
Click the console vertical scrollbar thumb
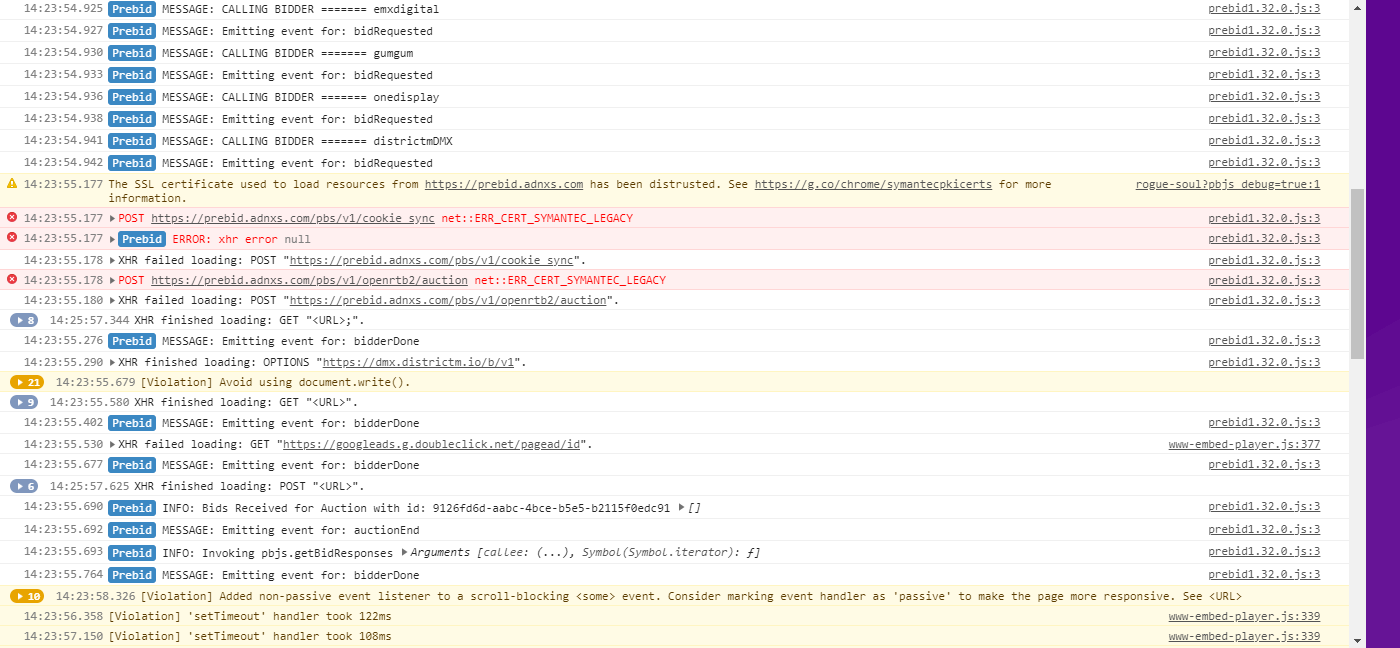[1357, 273]
